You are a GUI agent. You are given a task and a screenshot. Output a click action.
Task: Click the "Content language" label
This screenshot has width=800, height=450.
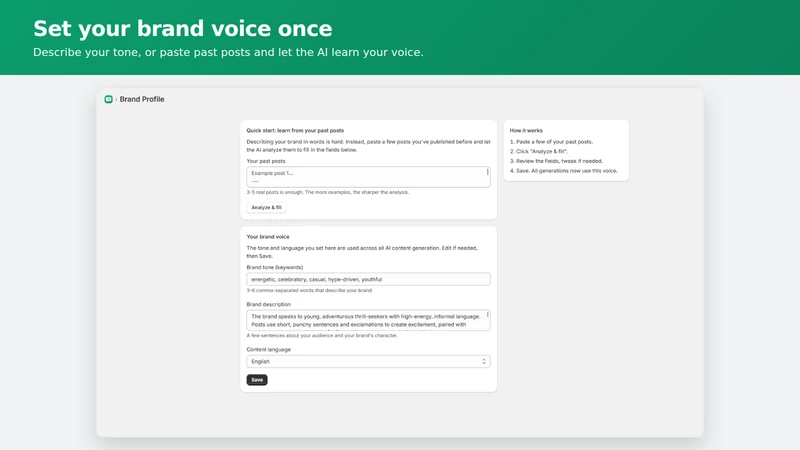(268, 349)
